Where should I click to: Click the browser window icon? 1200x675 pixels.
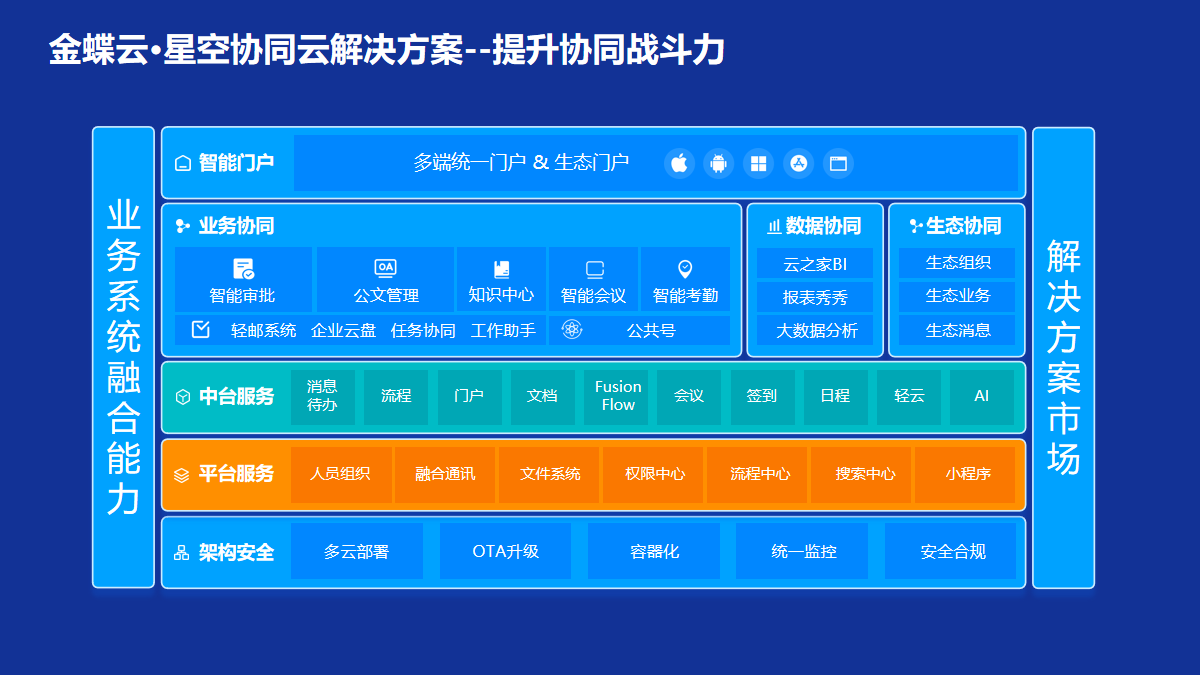pos(838,163)
